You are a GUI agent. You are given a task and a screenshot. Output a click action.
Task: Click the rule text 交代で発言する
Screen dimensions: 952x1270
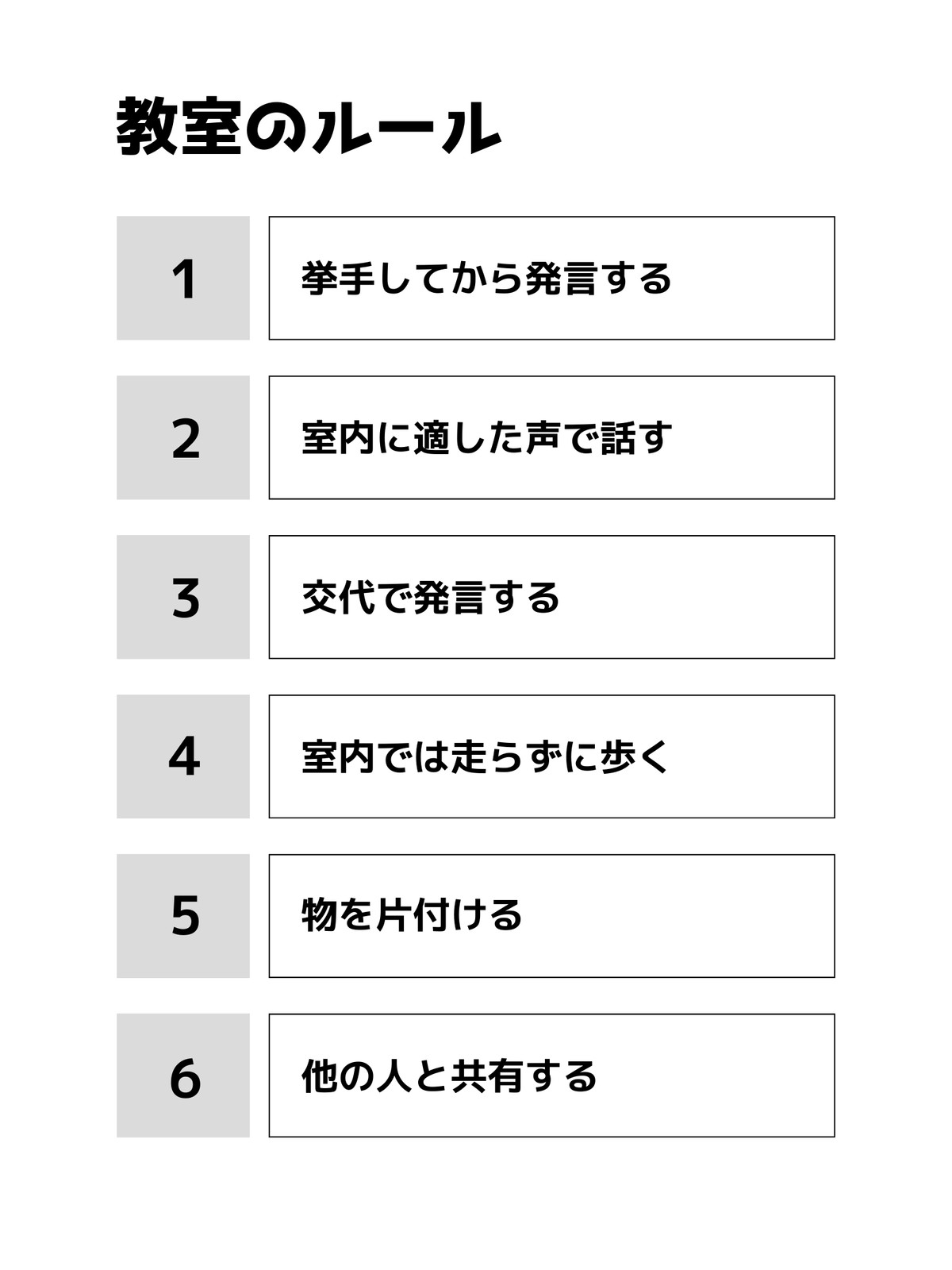(431, 598)
